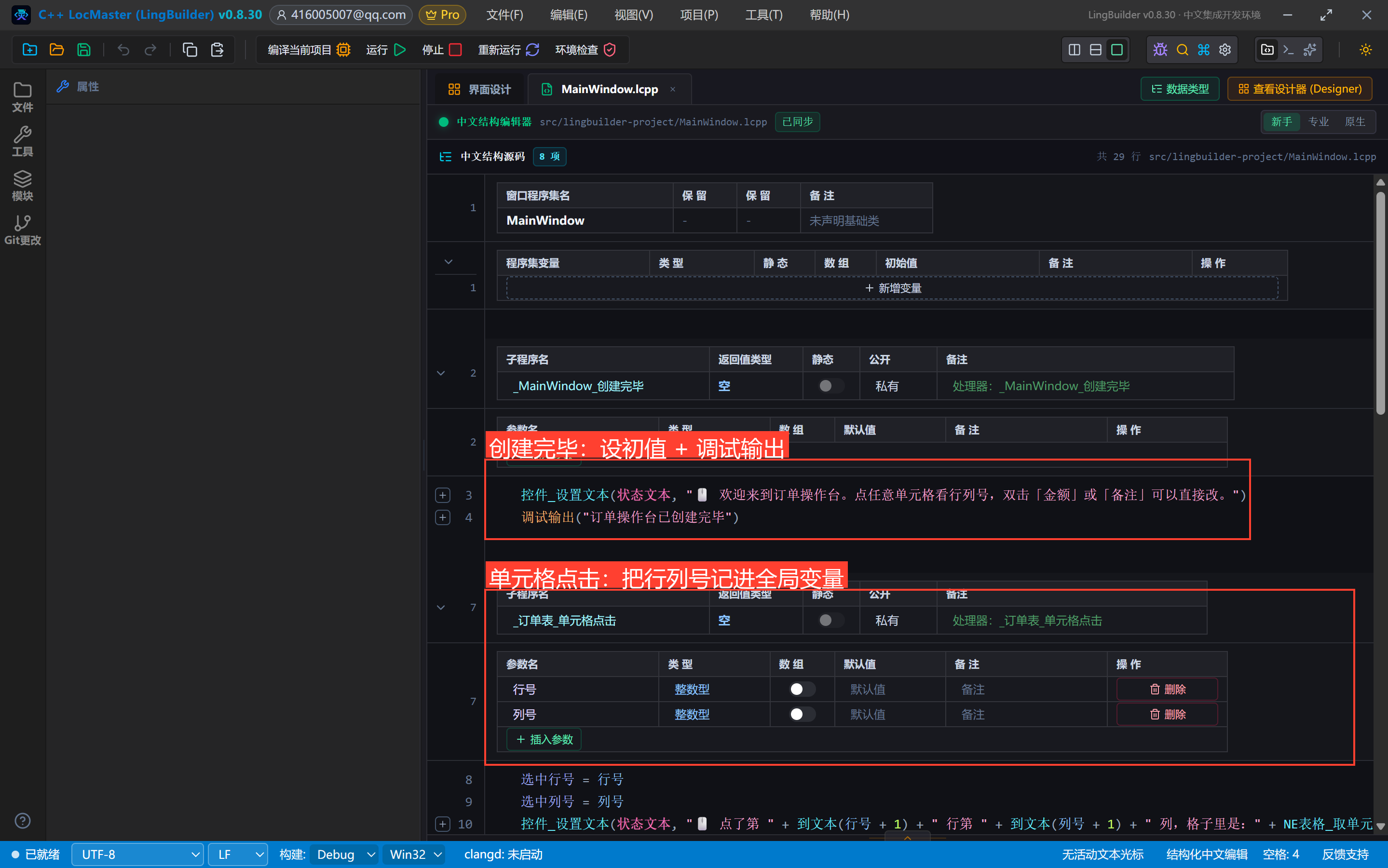Image resolution: width=1388 pixels, height=868 pixels.
Task: Collapse the 程序集变量 section chevron
Action: click(x=449, y=262)
